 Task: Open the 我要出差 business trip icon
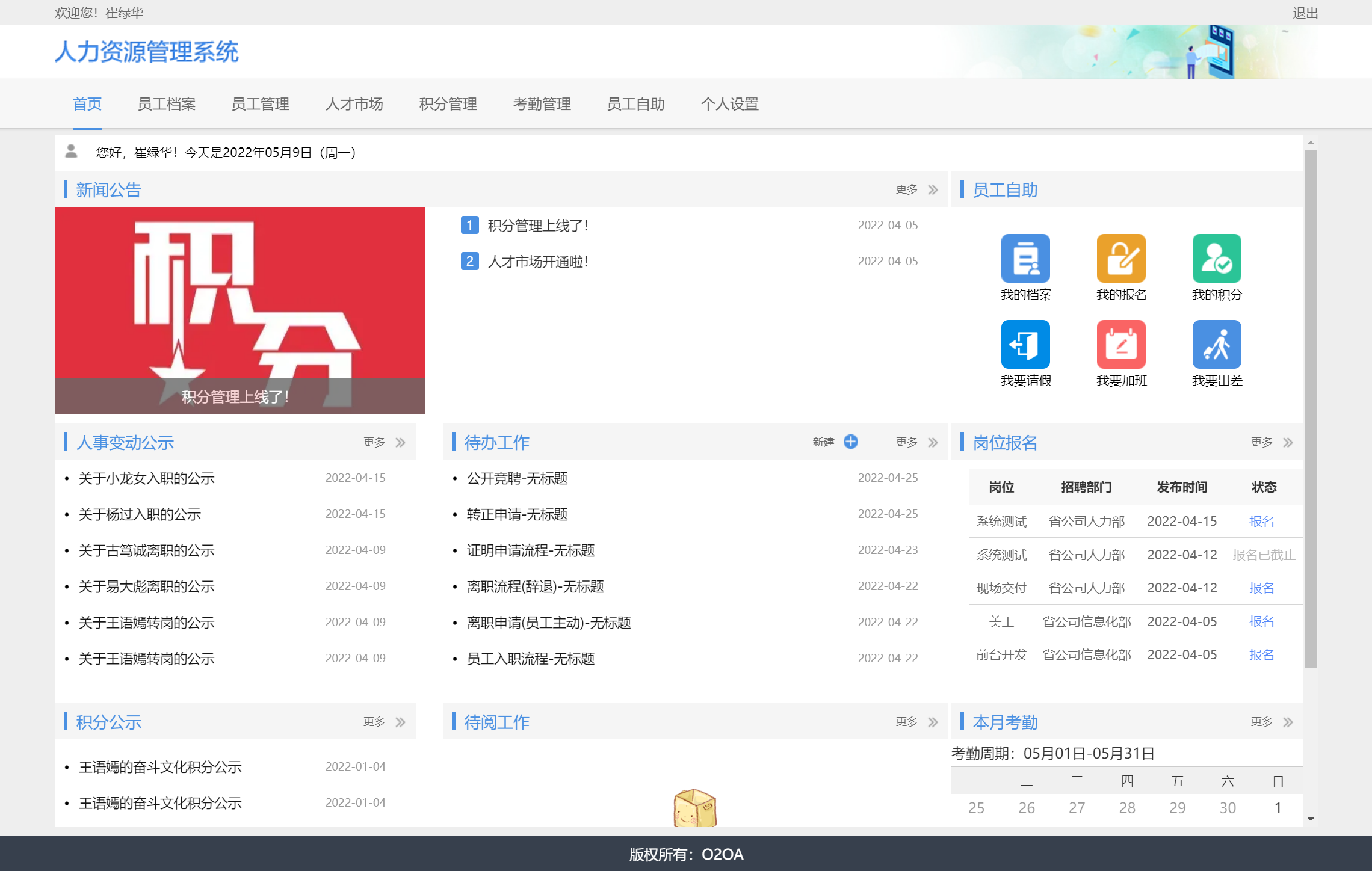pos(1217,345)
